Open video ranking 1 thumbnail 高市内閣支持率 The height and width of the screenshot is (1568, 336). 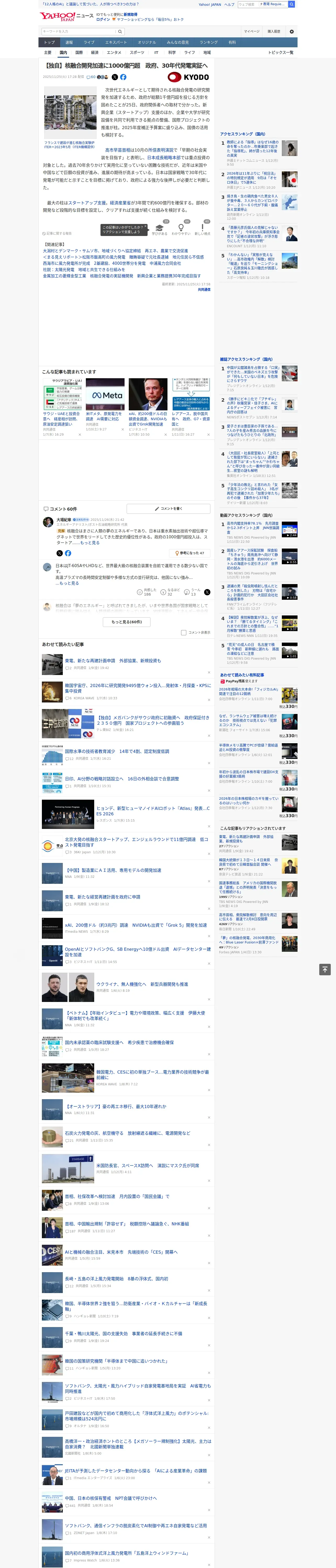(289, 529)
